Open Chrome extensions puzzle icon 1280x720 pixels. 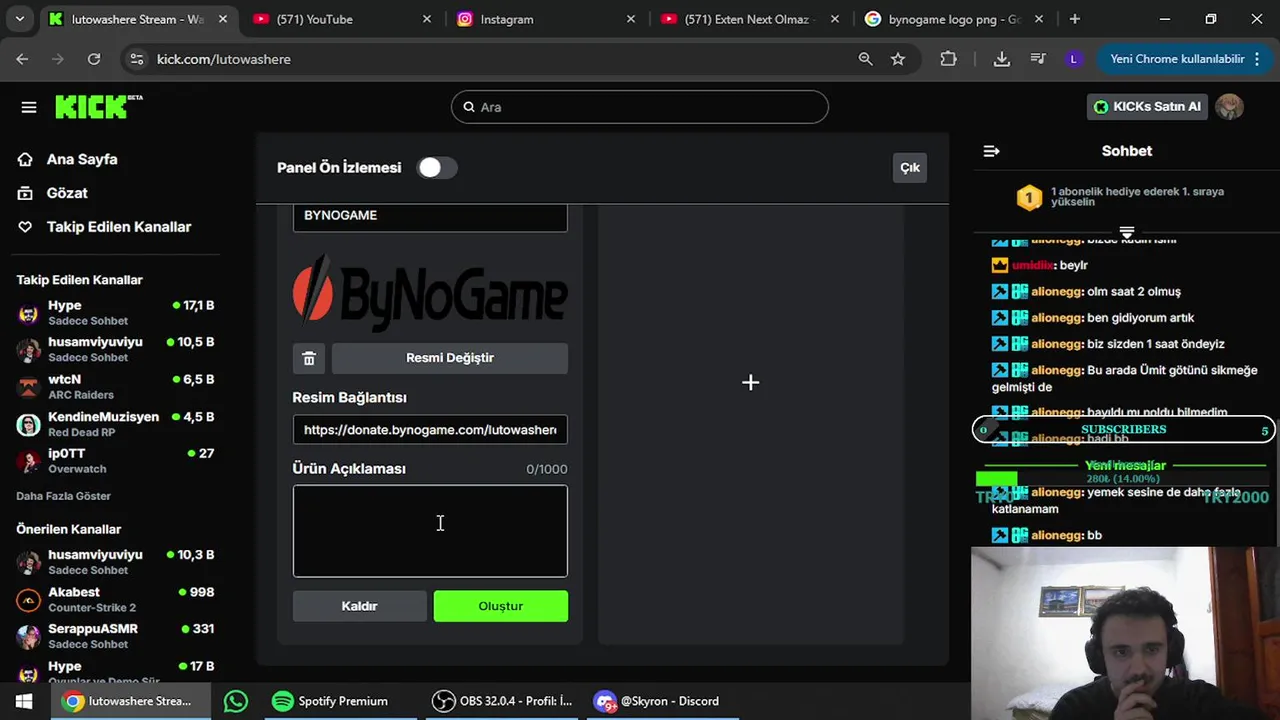point(949,59)
